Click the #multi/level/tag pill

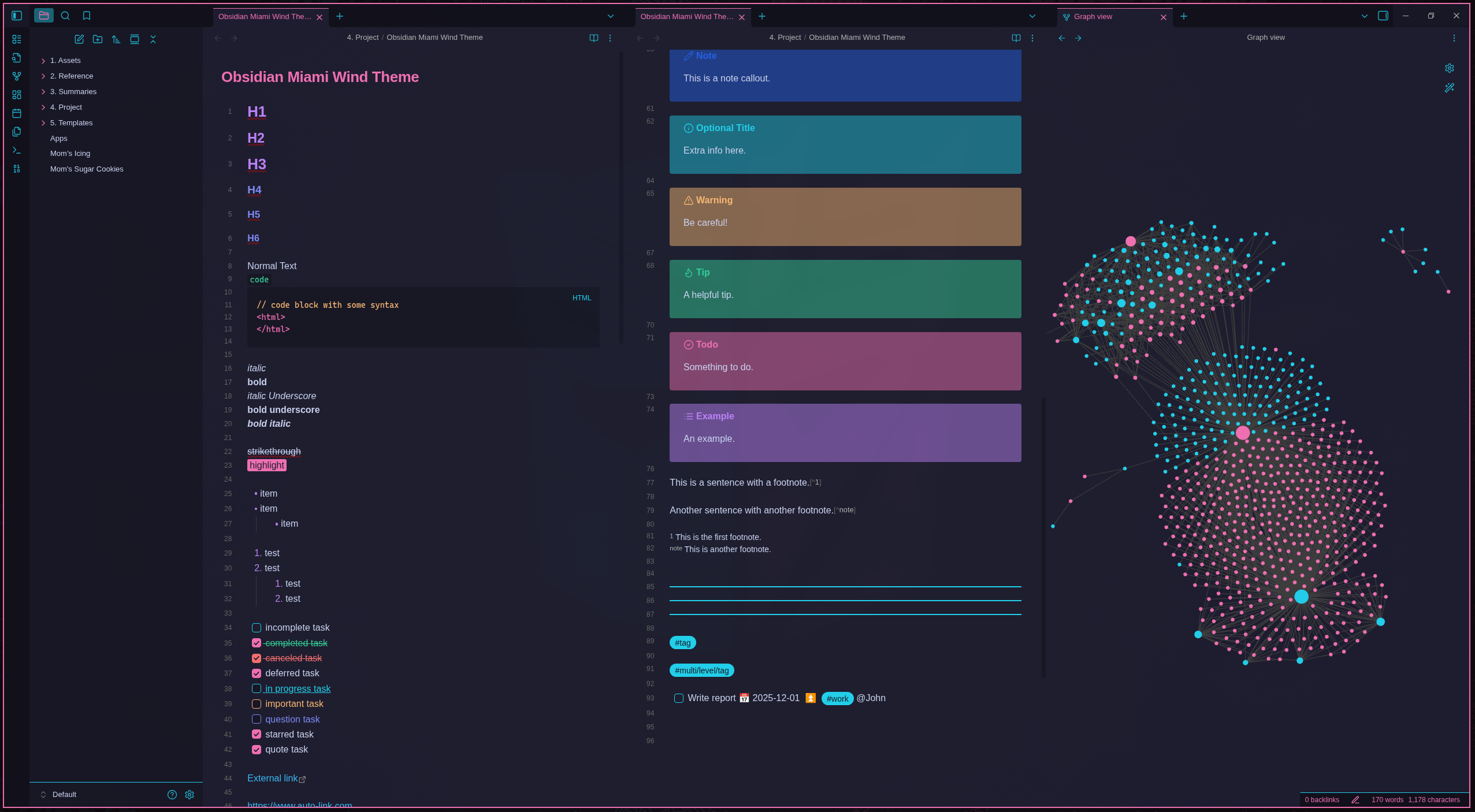click(702, 671)
